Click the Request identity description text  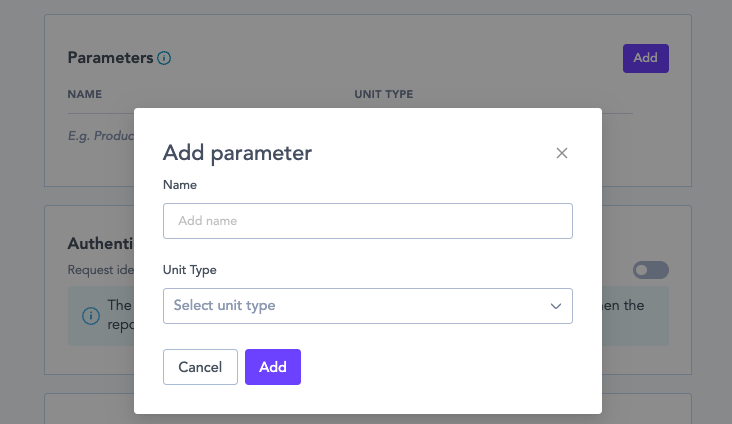[x=100, y=270]
